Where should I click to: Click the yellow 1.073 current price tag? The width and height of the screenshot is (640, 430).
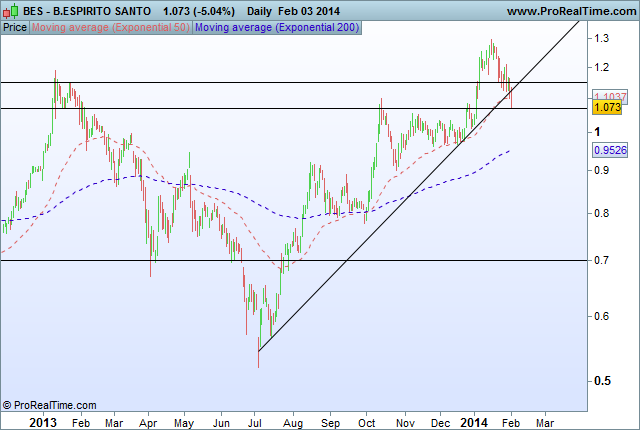point(607,107)
